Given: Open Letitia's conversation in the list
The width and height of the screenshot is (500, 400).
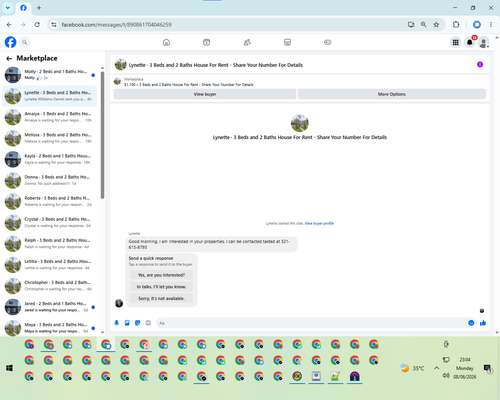Looking at the screenshot, I should click(x=50, y=265).
